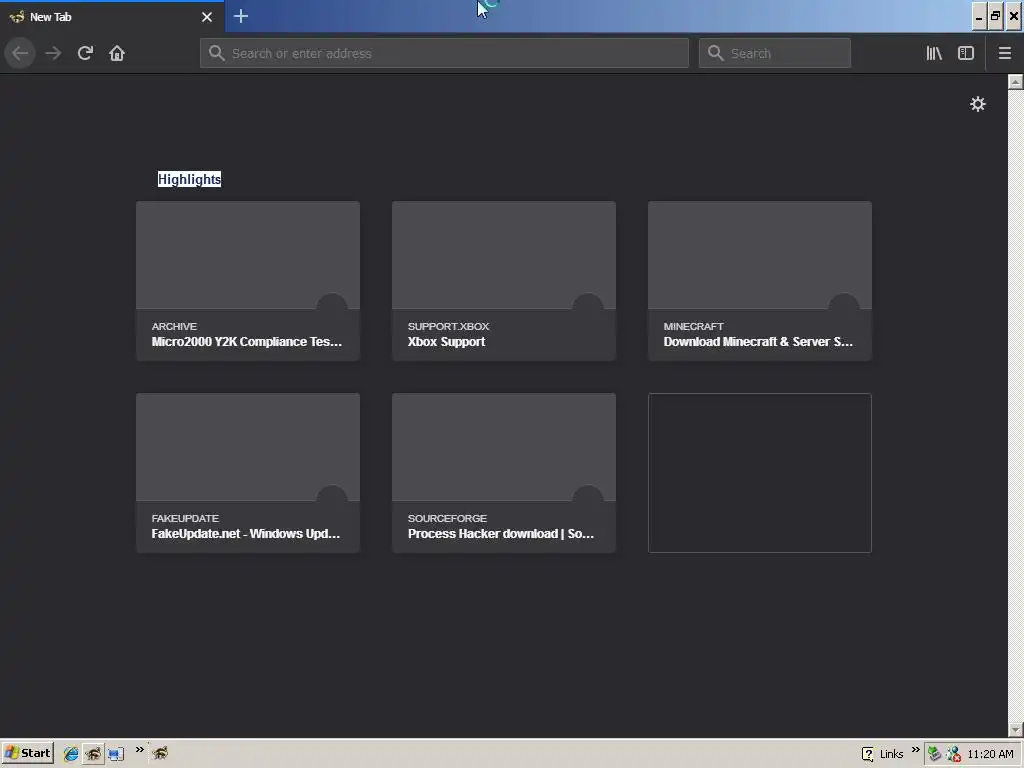Viewport: 1024px width, 768px height.
Task: Open tray icon with red cross
Action: click(953, 754)
